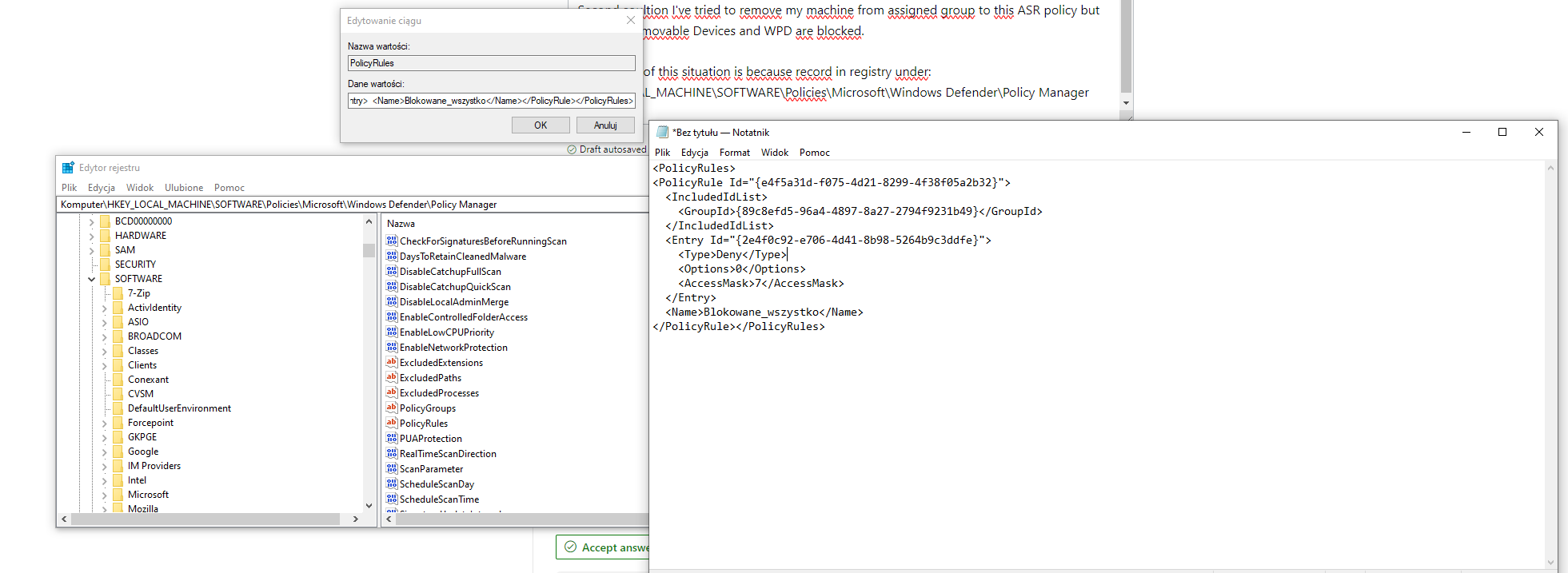Click the PolicyGroups string value icon
1568x573 pixels.
(392, 408)
